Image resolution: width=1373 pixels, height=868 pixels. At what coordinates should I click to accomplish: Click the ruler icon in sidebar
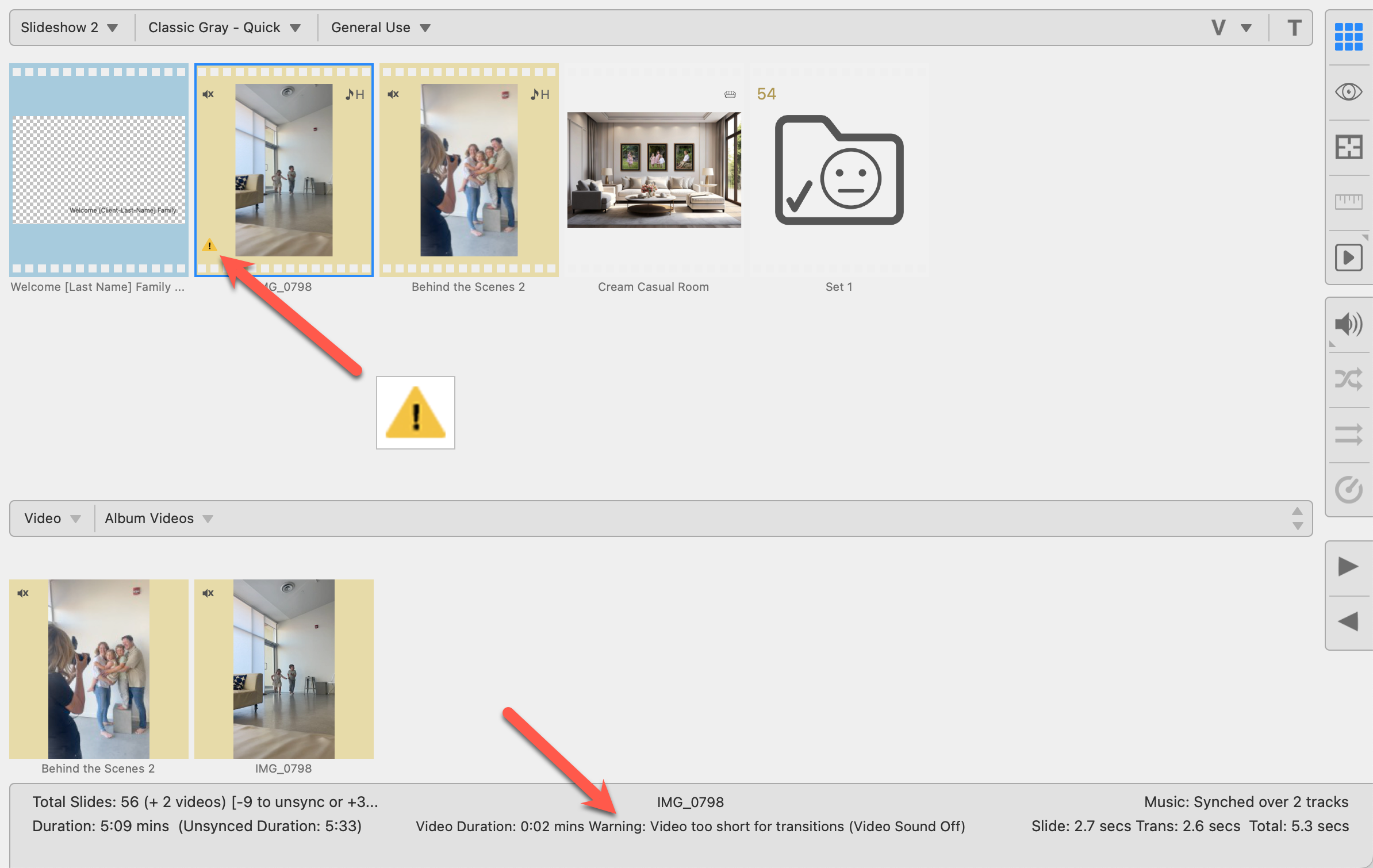tap(1348, 202)
